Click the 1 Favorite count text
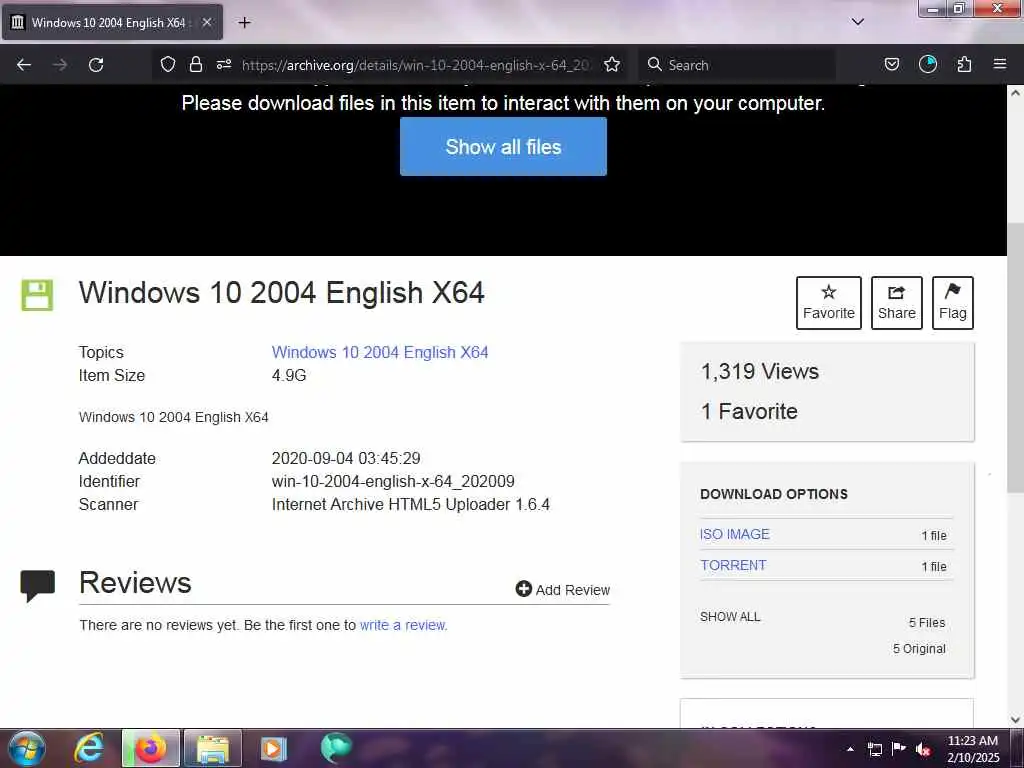Screen dimensions: 1024x768 749,411
